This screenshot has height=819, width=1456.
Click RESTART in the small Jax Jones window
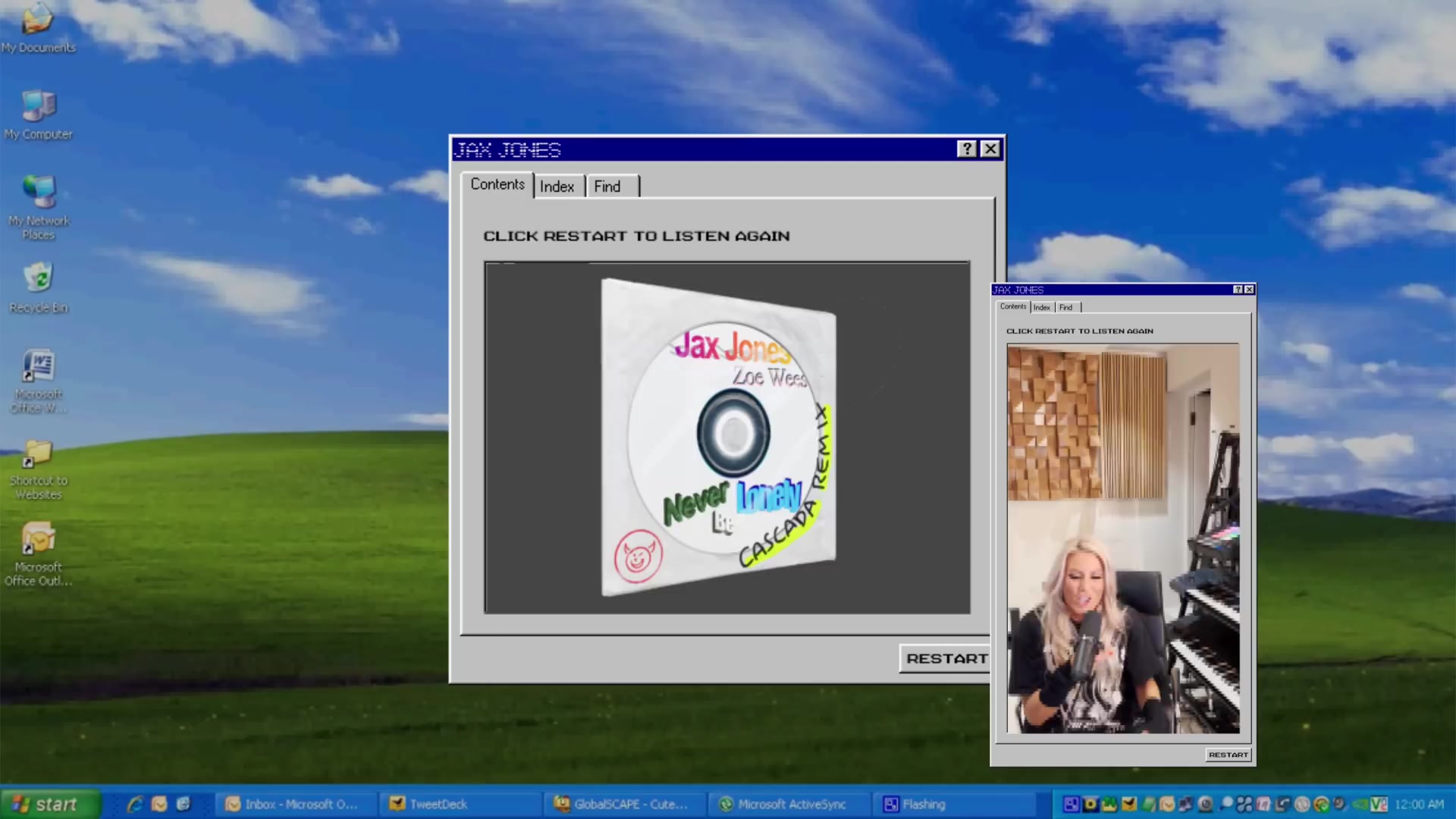[x=1228, y=755]
